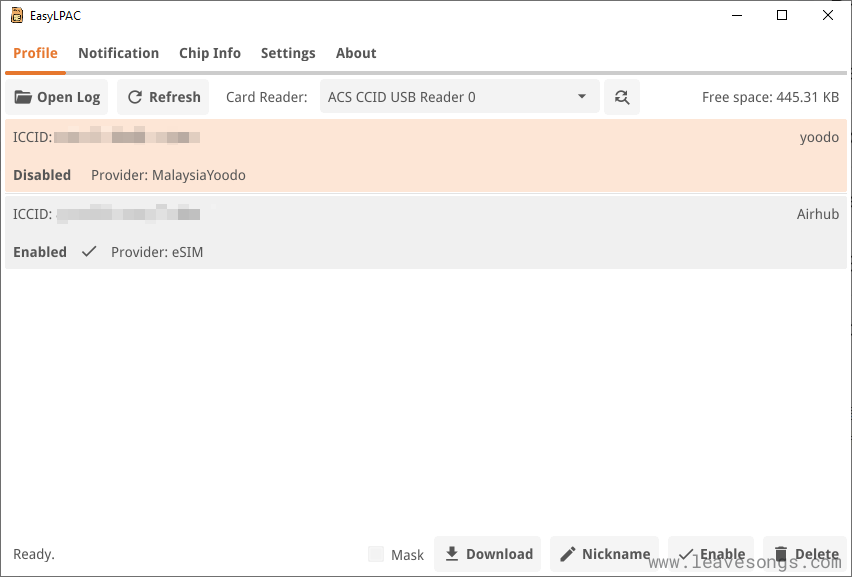This screenshot has height=577, width=852.
Task: Click the card reader reload icon button
Action: point(622,97)
